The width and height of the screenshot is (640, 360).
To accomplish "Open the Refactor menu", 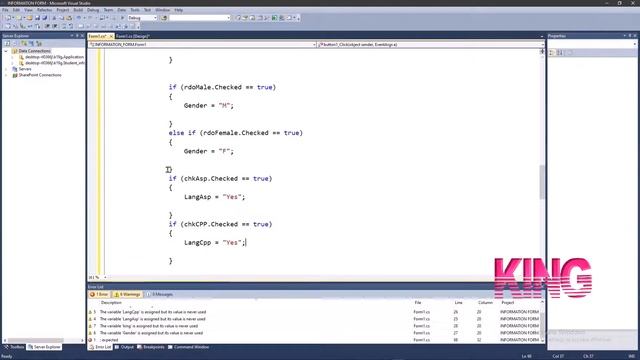I will pyautogui.click(x=44, y=10).
